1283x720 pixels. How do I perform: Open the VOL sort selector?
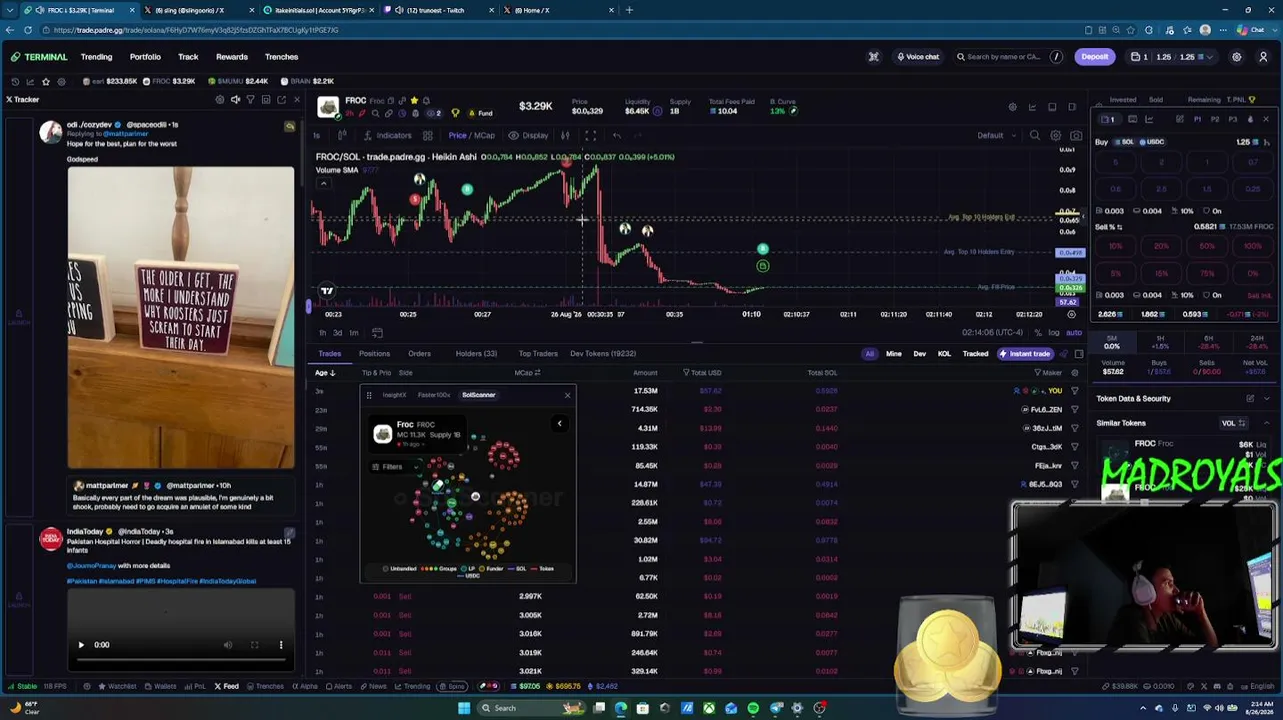(x=1233, y=423)
